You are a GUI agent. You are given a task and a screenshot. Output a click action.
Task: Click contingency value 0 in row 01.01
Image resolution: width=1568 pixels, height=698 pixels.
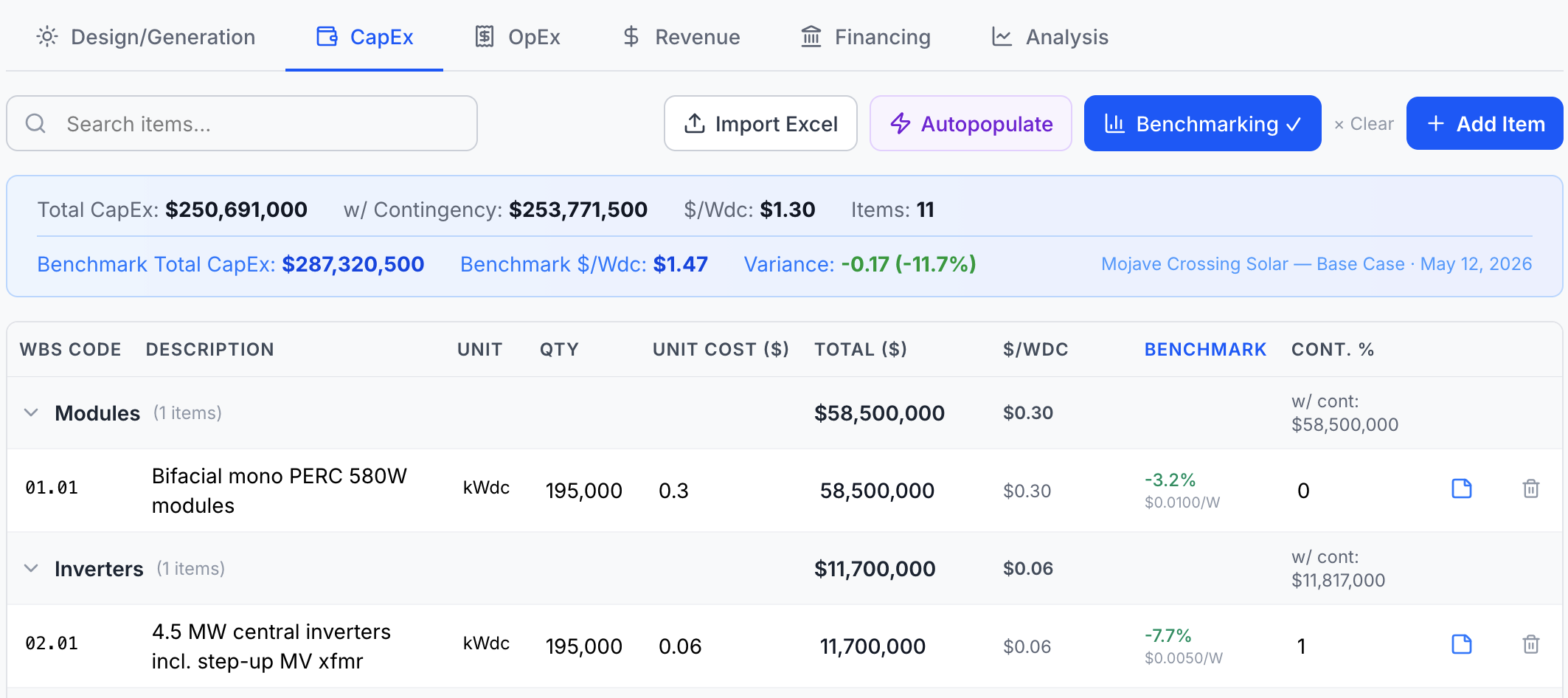pyautogui.click(x=1303, y=491)
